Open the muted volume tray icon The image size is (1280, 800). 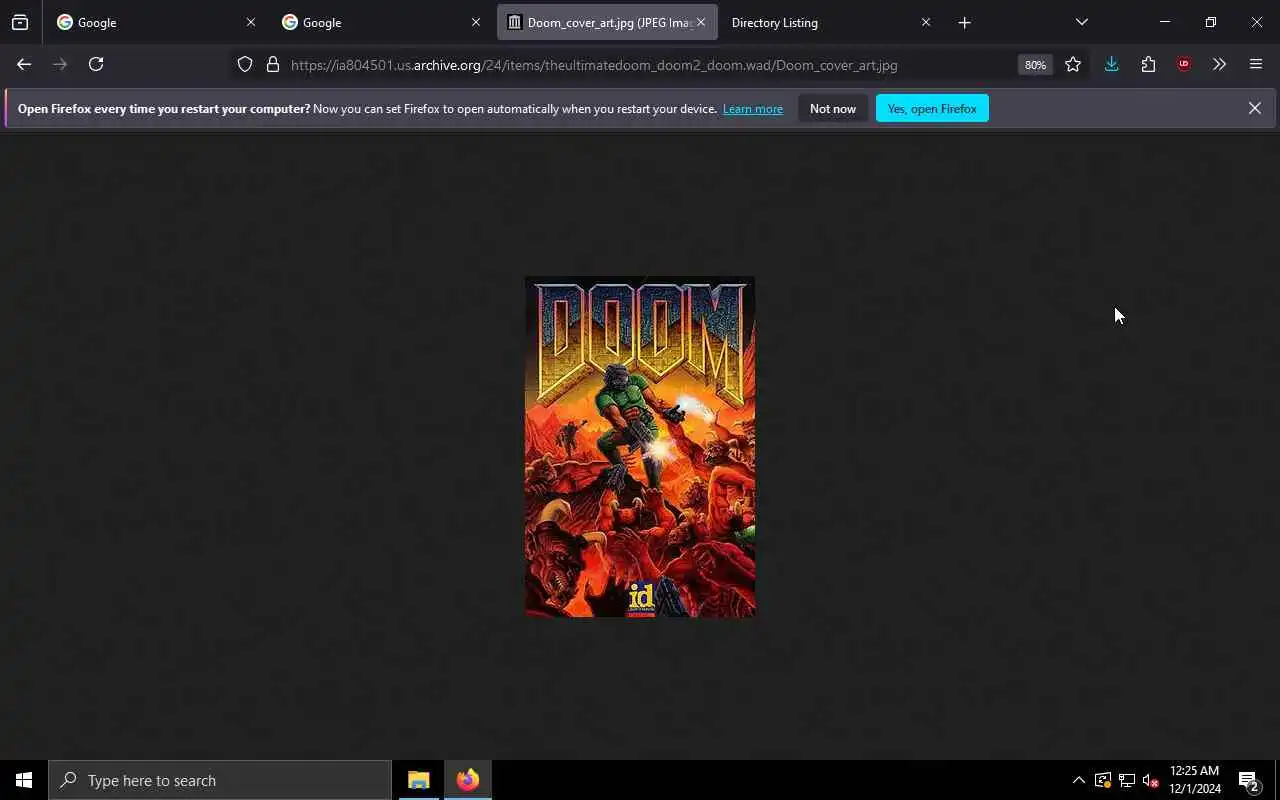coord(1150,780)
